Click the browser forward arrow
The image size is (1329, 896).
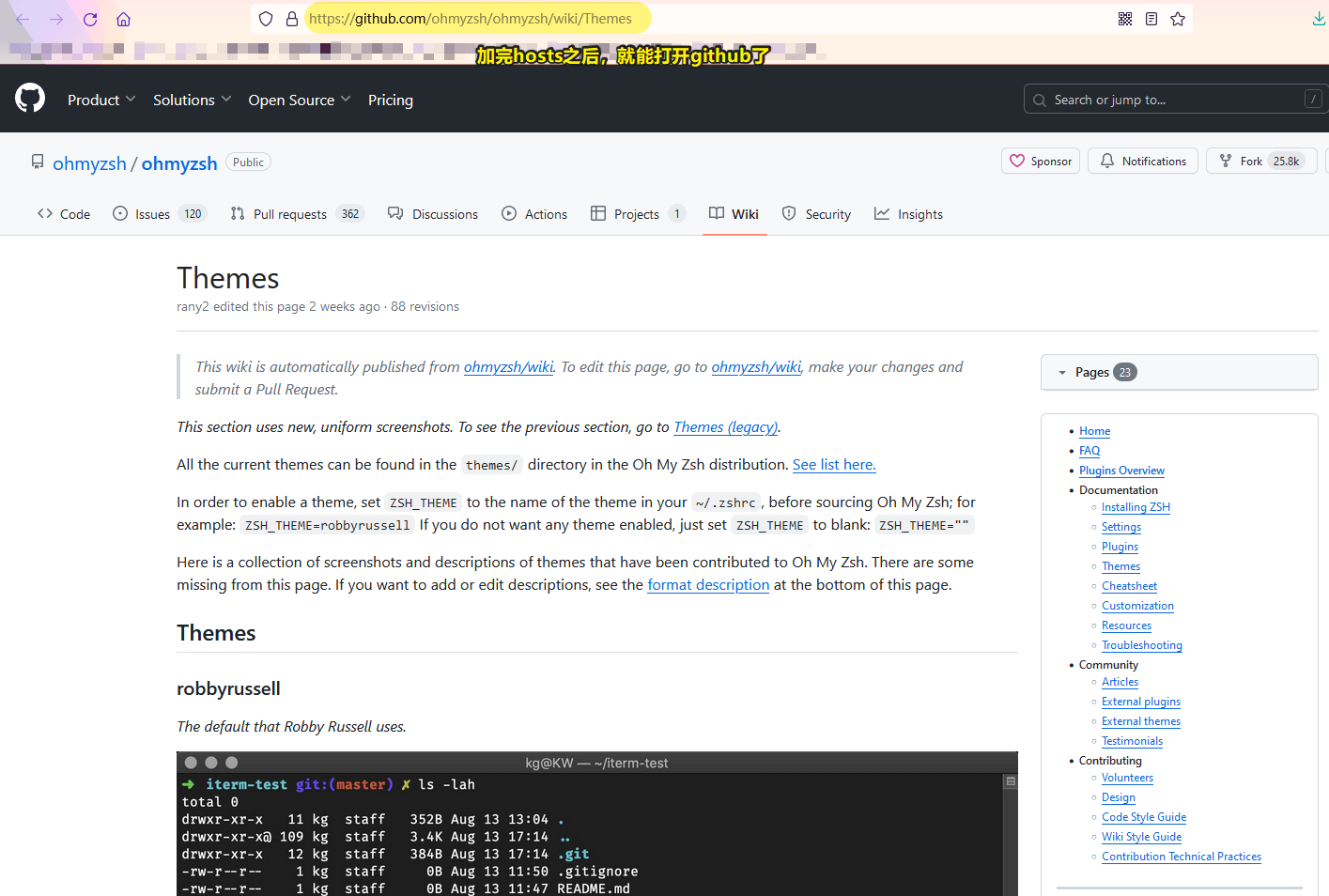tap(56, 19)
